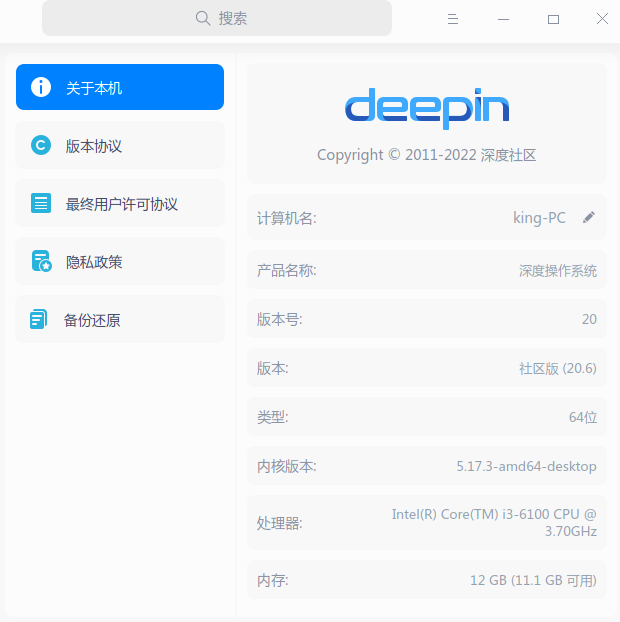Screen dimensions: 620x622
Task: Click the search magnifier icon
Action: click(203, 18)
